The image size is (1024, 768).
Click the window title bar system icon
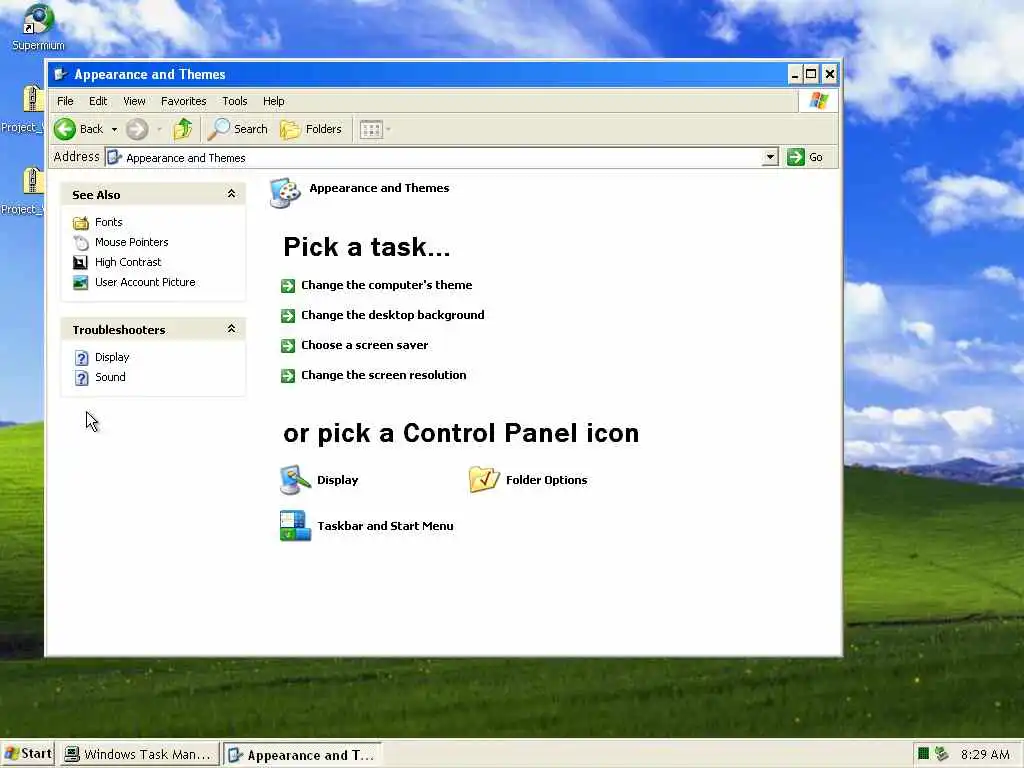61,74
